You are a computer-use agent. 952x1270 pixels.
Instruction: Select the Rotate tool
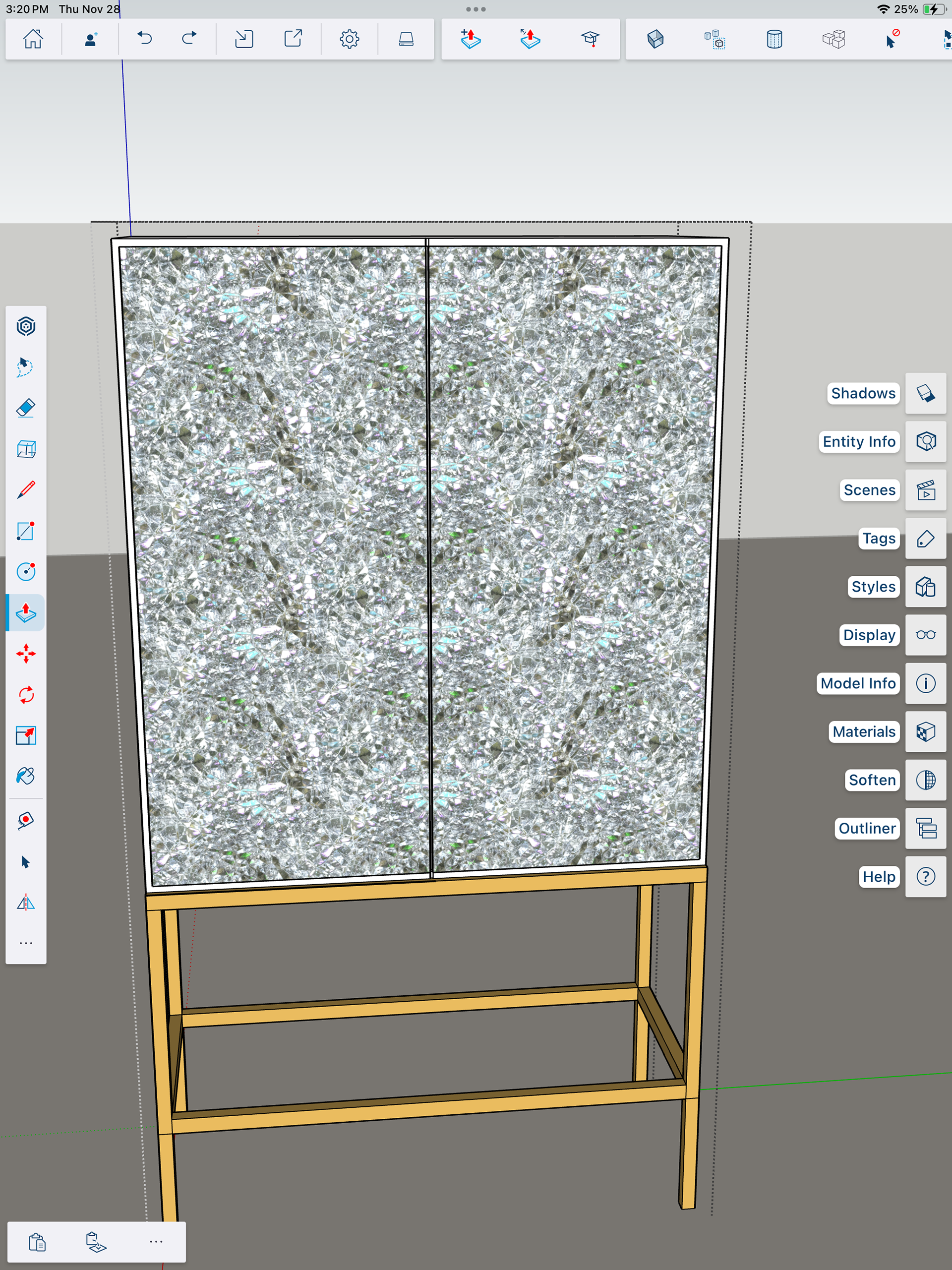[x=26, y=695]
